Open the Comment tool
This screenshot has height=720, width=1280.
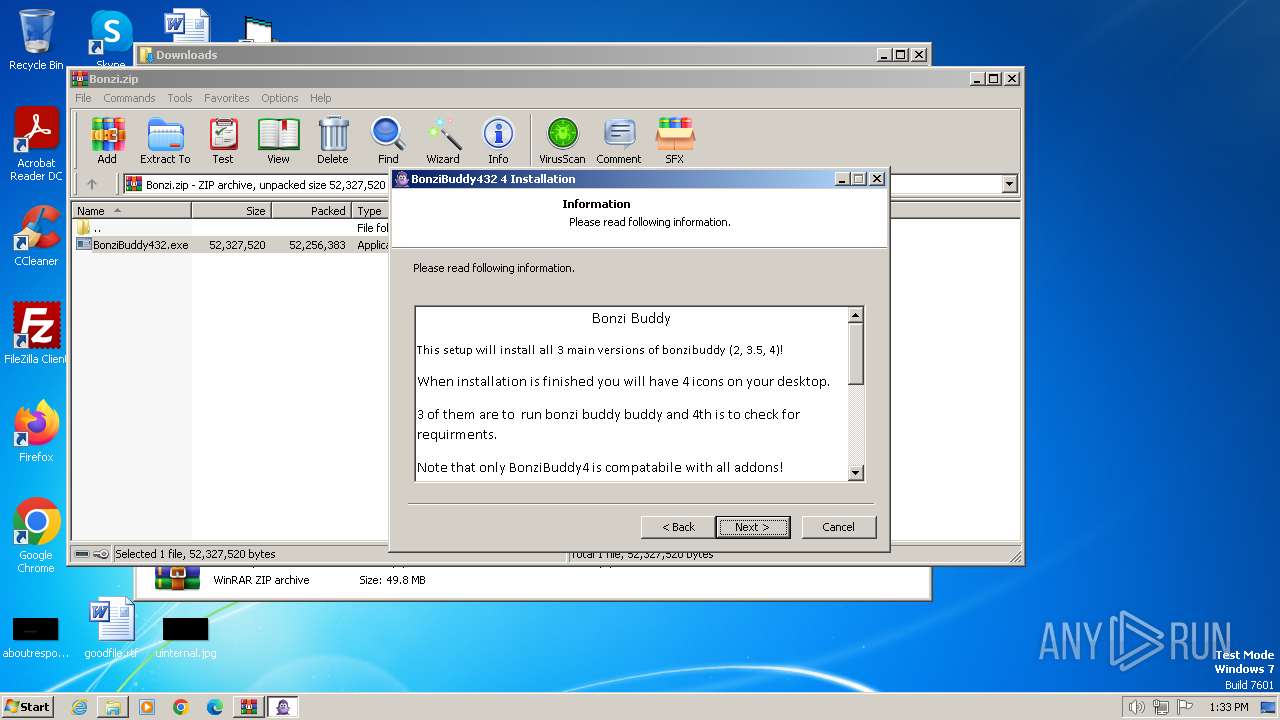(619, 140)
